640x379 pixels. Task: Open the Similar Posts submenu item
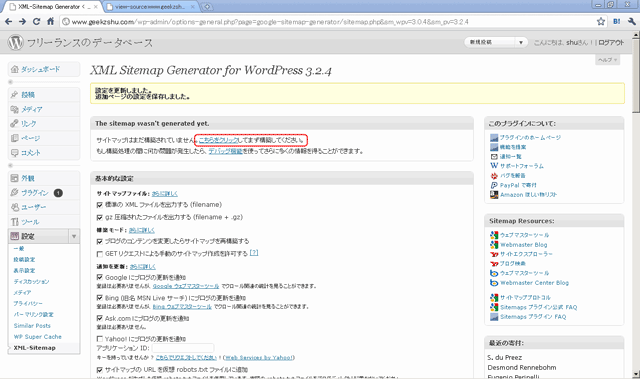tap(32, 326)
